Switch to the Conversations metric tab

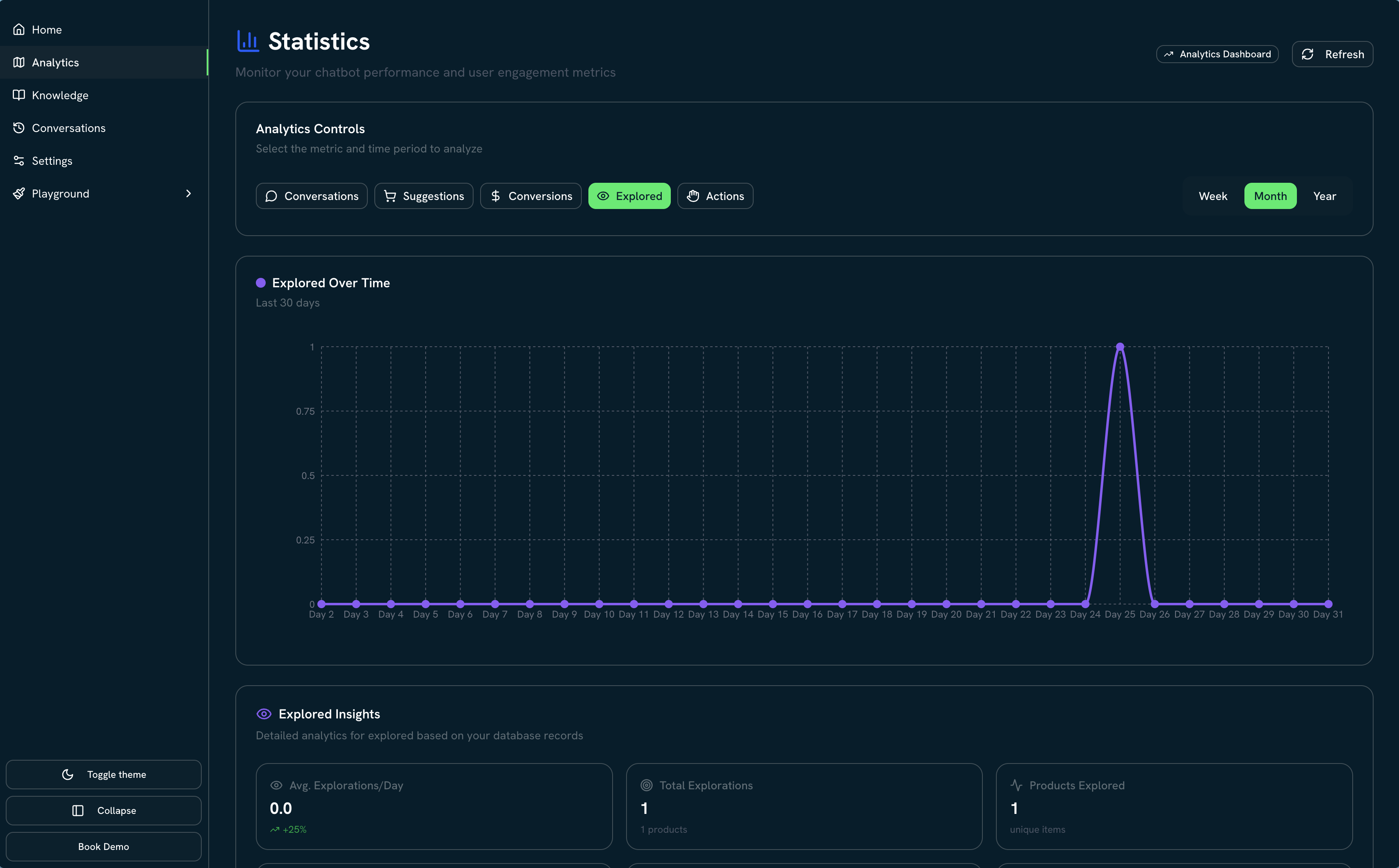click(x=311, y=196)
